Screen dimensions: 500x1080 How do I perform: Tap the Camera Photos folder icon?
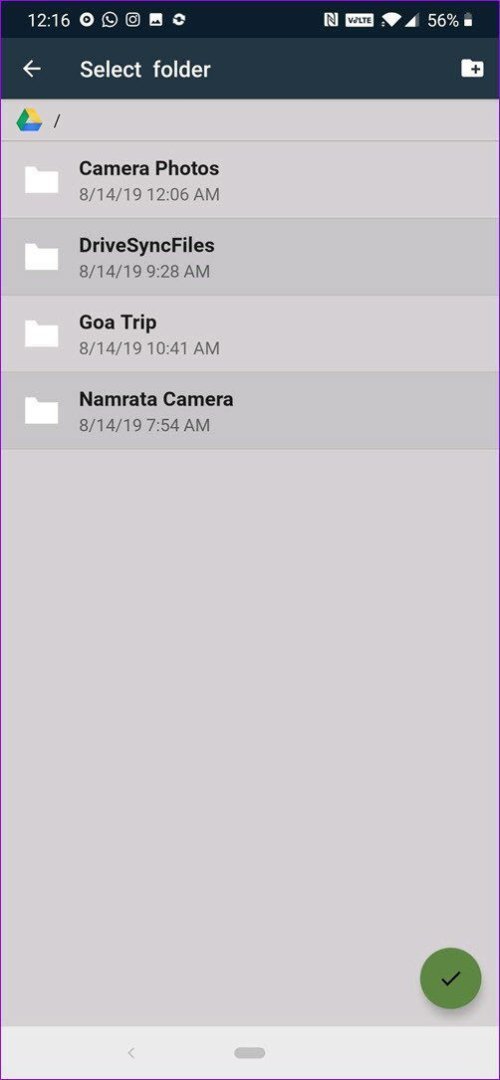coord(41,180)
